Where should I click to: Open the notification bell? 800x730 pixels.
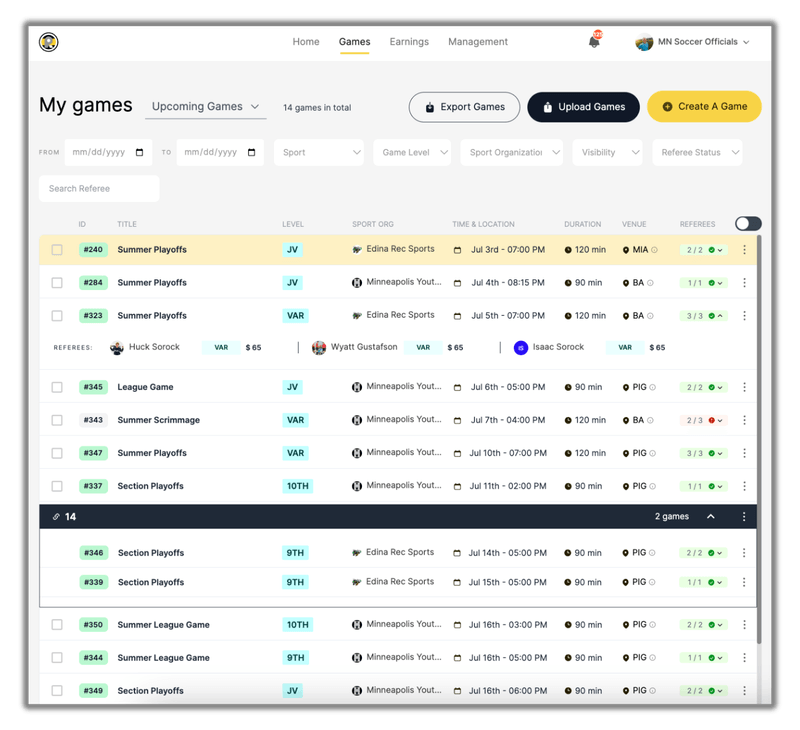tap(594, 40)
